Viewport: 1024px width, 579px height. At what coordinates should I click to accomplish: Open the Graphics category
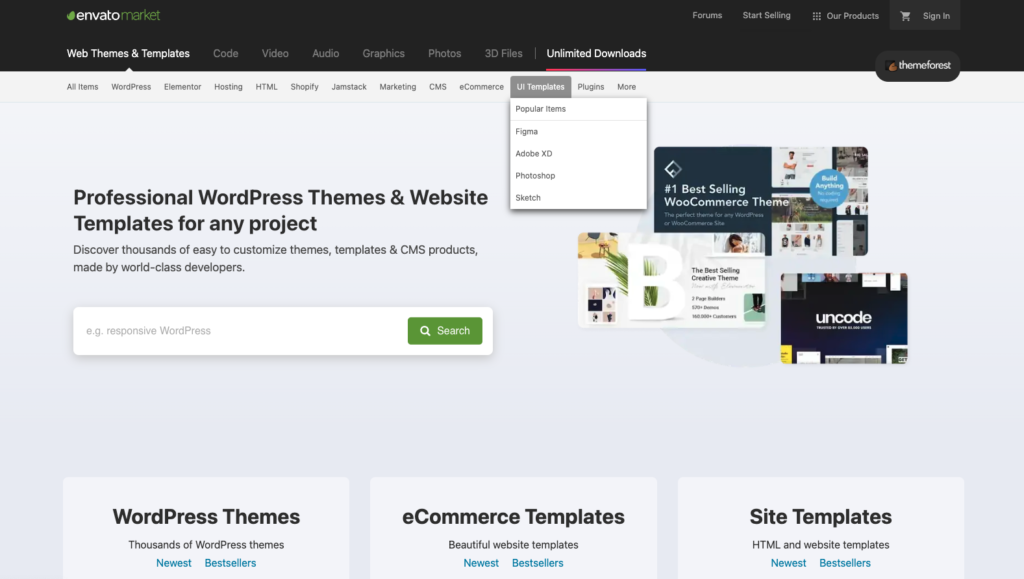pyautogui.click(x=383, y=54)
